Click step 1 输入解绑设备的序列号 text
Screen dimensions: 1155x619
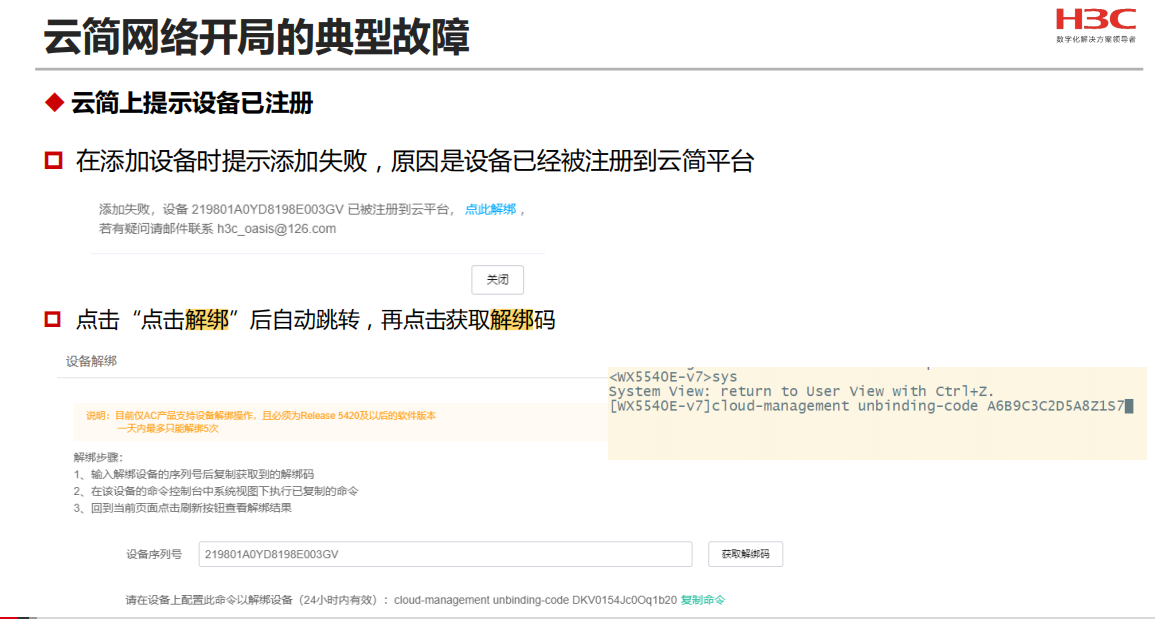(194, 474)
